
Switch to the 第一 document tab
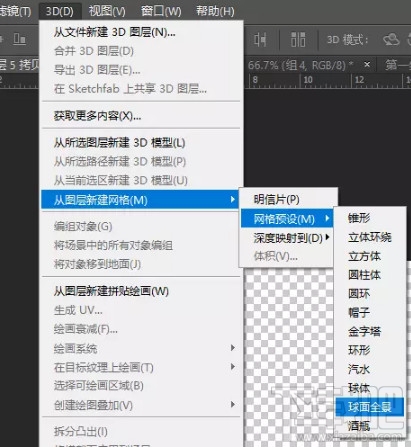click(x=397, y=65)
